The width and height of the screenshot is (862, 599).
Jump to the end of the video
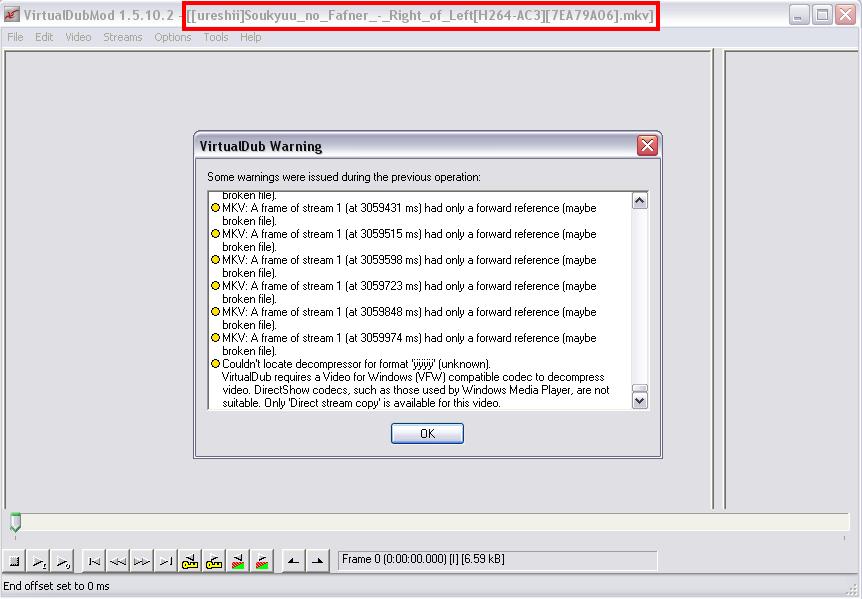pyautogui.click(x=166, y=561)
